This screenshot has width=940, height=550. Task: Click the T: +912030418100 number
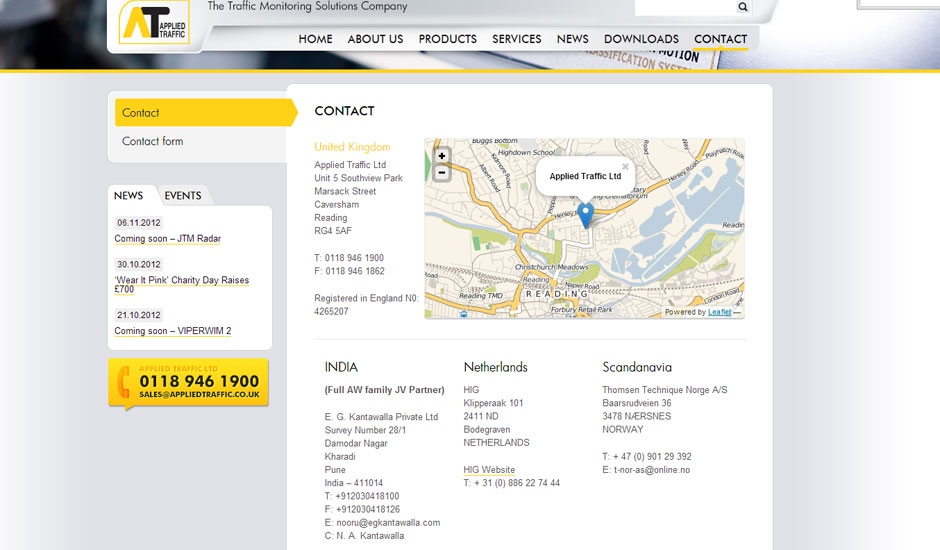[x=362, y=496]
